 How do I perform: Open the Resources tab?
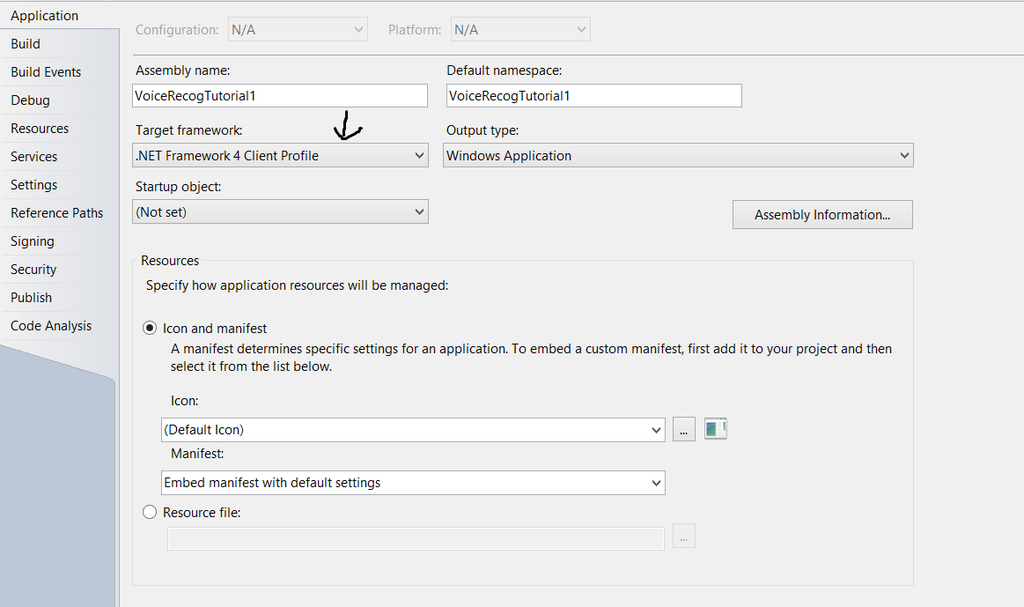(40, 128)
